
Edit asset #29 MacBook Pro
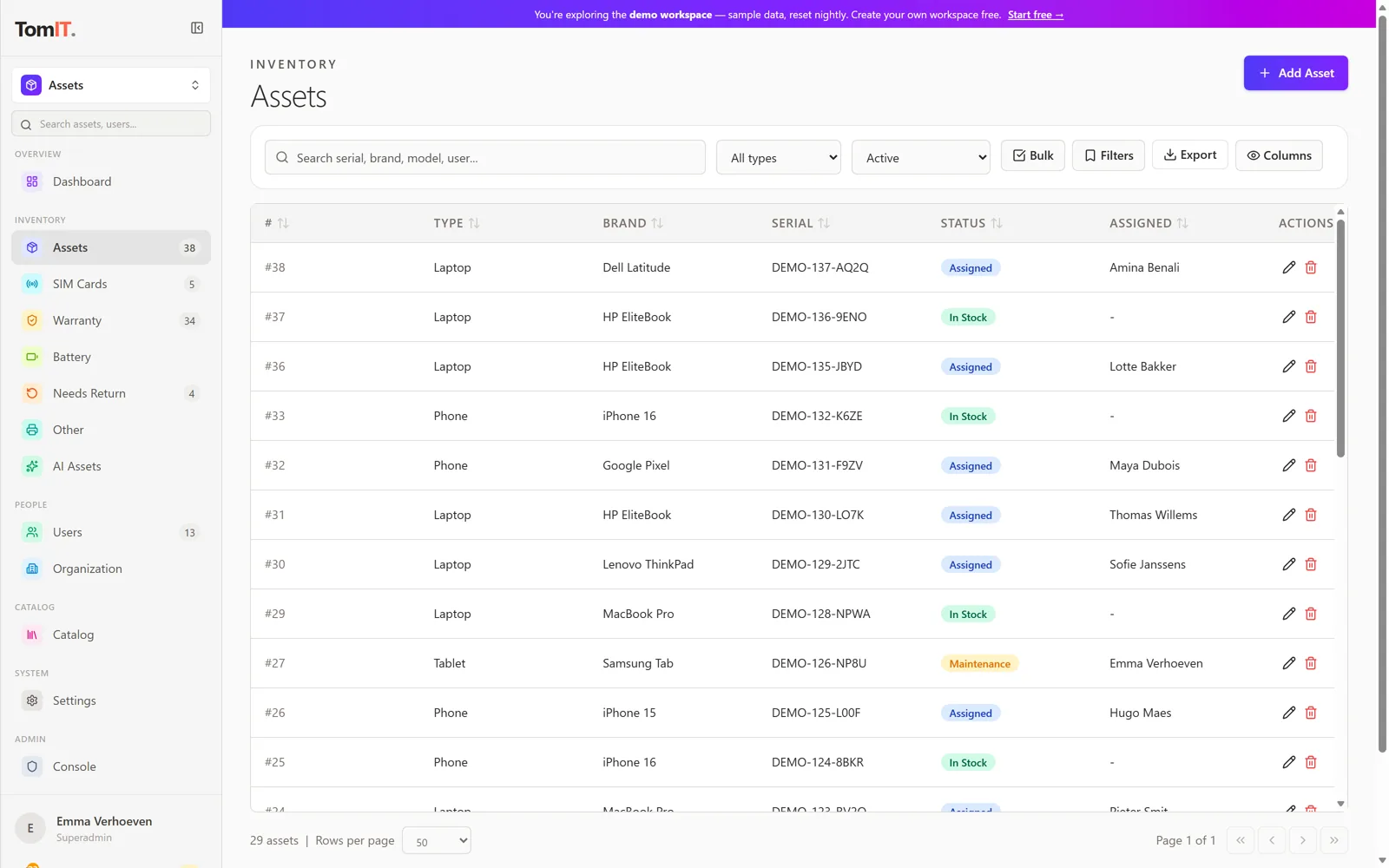pos(1289,614)
